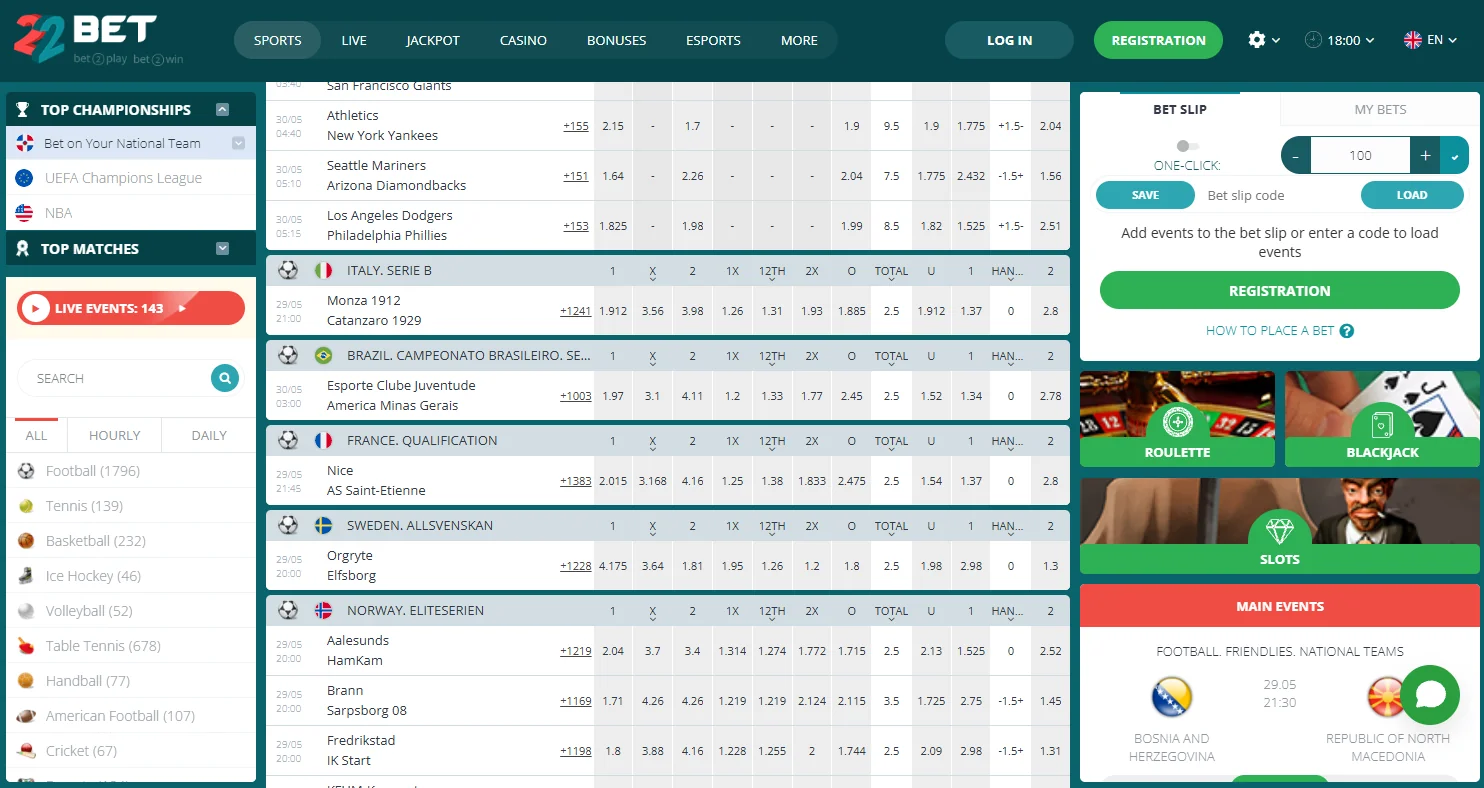Viewport: 1484px width, 788px height.
Task: Select the Table Tennis paddle icon
Action: (x=27, y=646)
